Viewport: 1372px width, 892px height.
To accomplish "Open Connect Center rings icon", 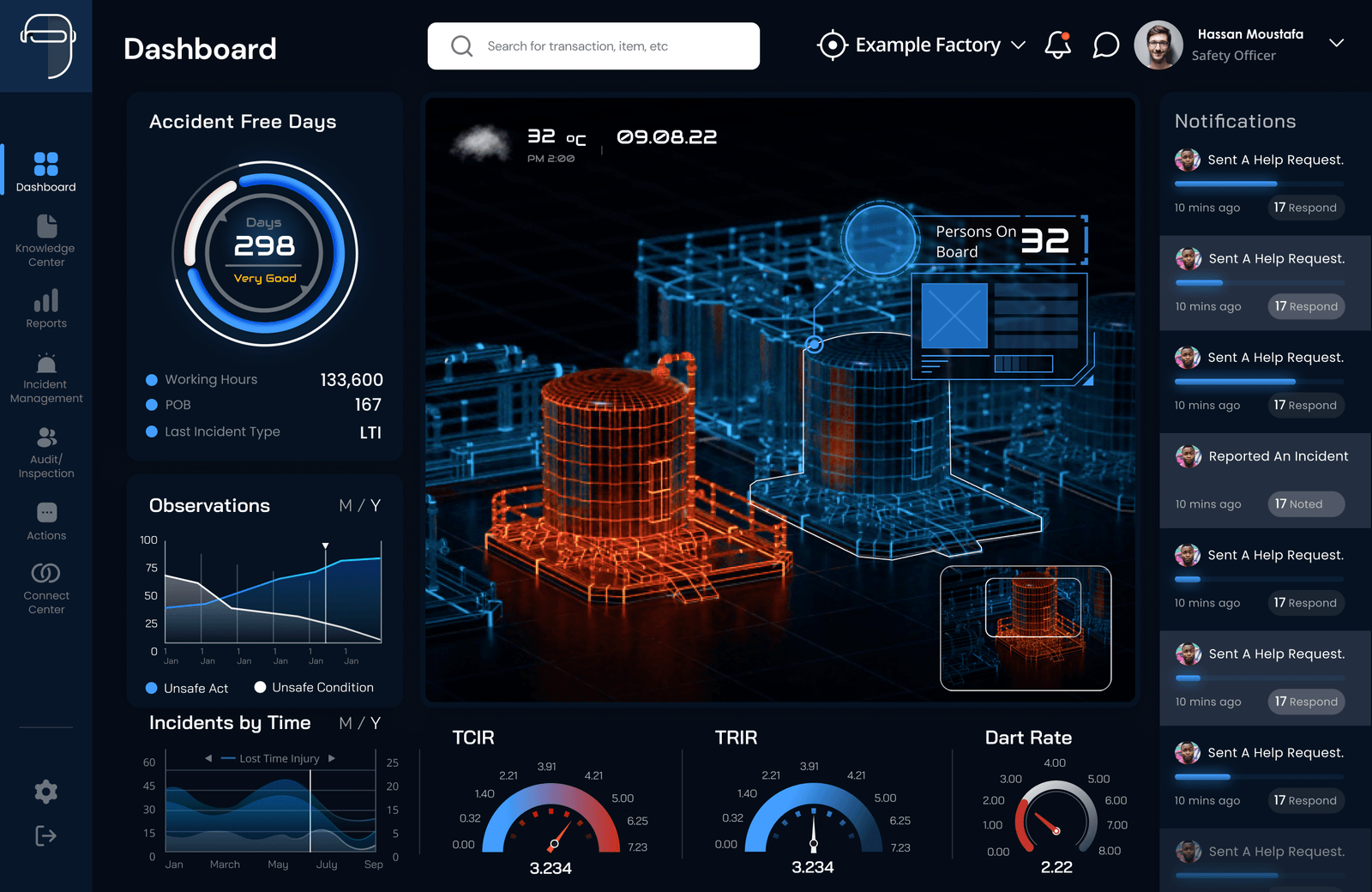I will click(x=46, y=573).
